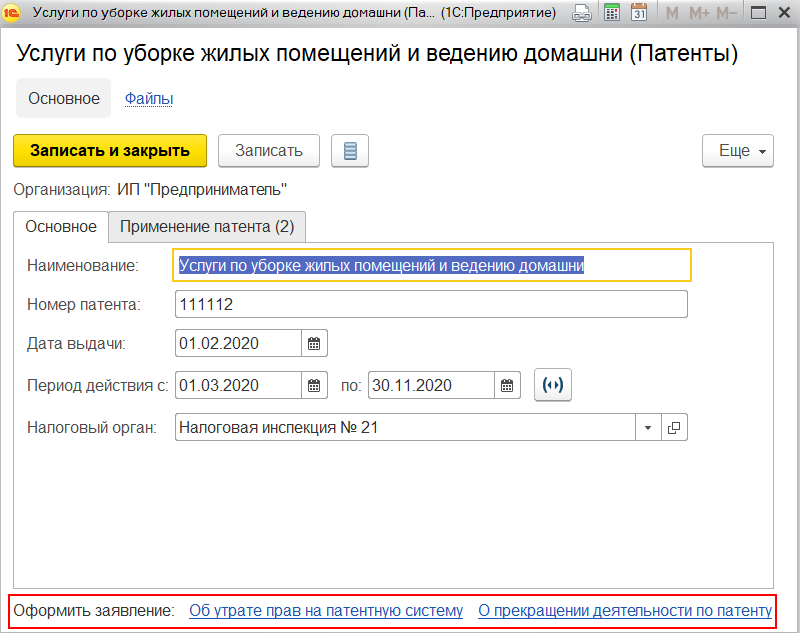Click the ИП "Предприниматель" organization text
Image resolution: width=800 pixels, height=633 pixels.
point(202,190)
